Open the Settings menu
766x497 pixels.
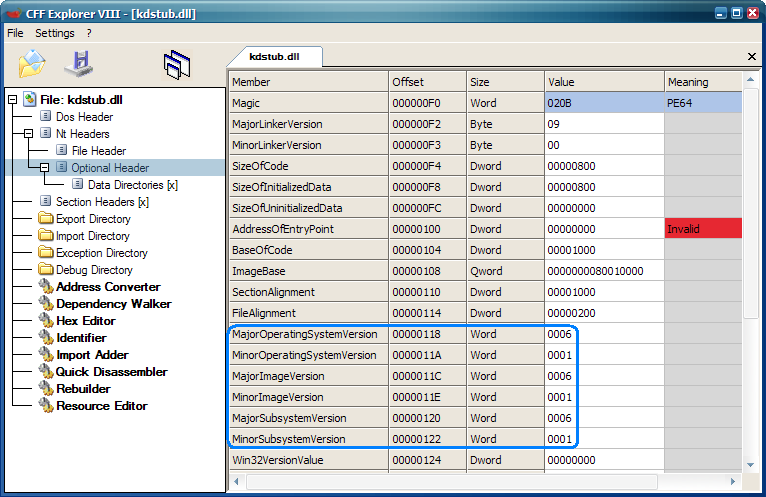(55, 33)
